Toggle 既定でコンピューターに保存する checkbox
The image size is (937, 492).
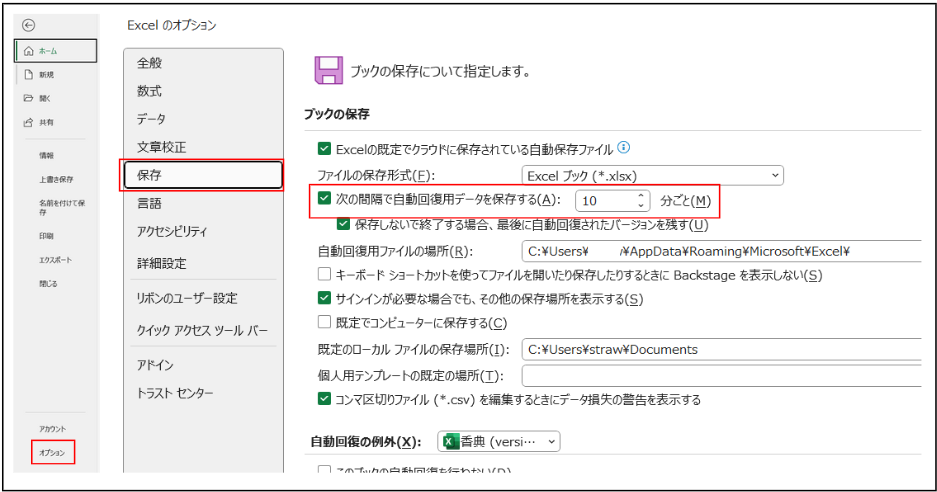[324, 322]
